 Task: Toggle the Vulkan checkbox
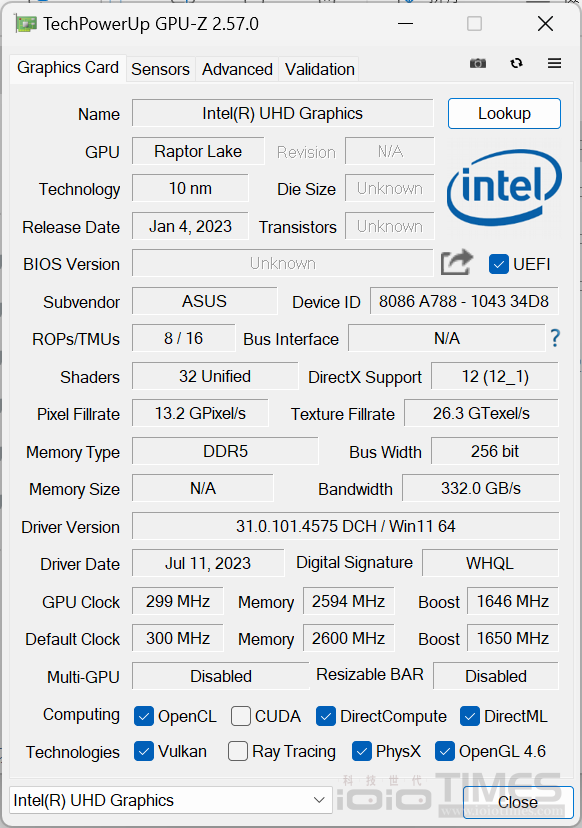144,751
